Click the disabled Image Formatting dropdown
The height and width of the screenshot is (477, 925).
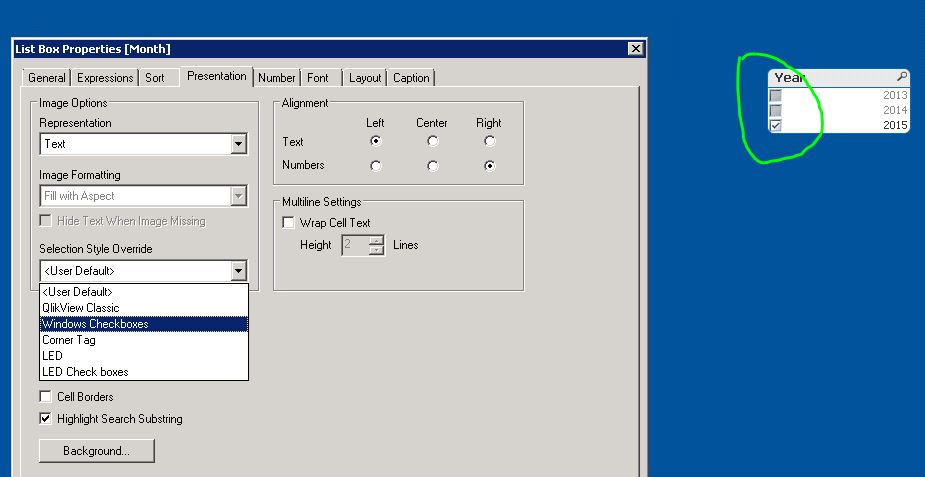[143, 196]
